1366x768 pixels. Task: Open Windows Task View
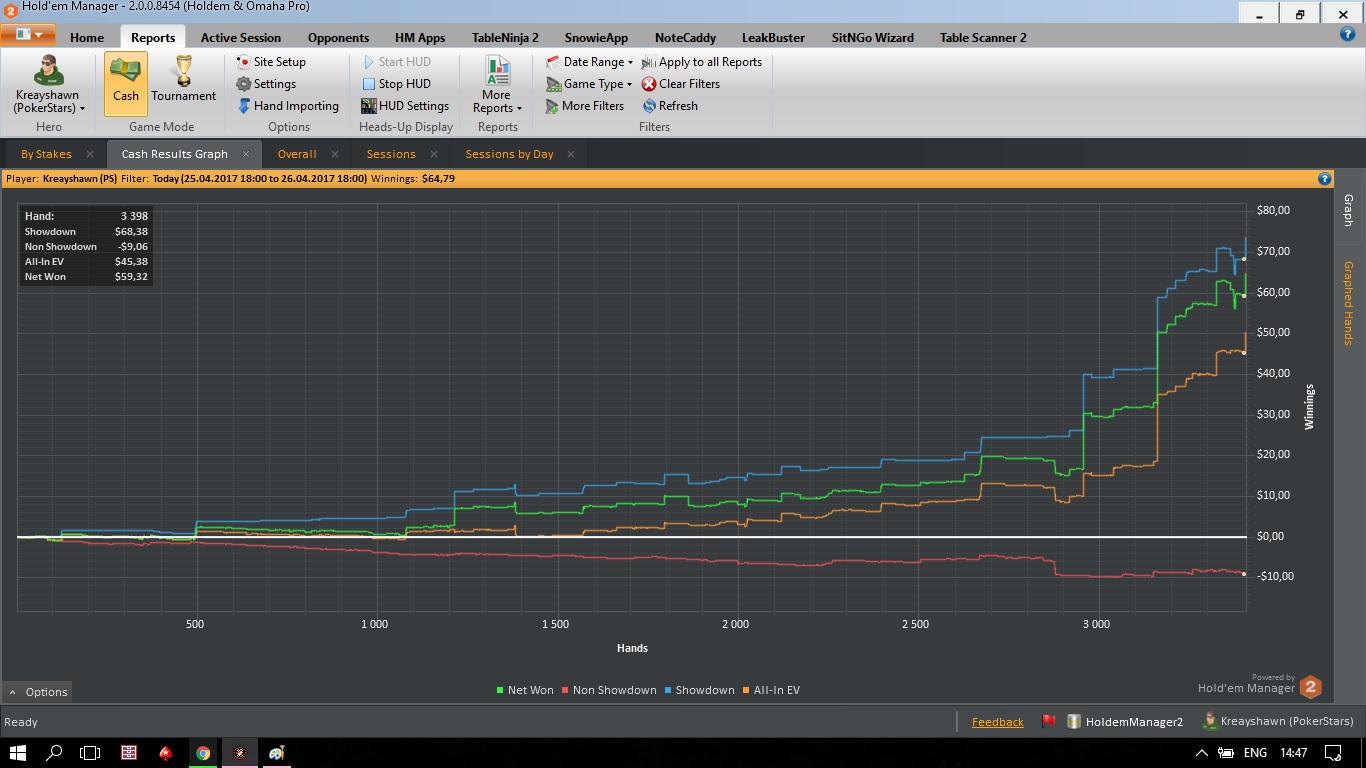pos(91,752)
